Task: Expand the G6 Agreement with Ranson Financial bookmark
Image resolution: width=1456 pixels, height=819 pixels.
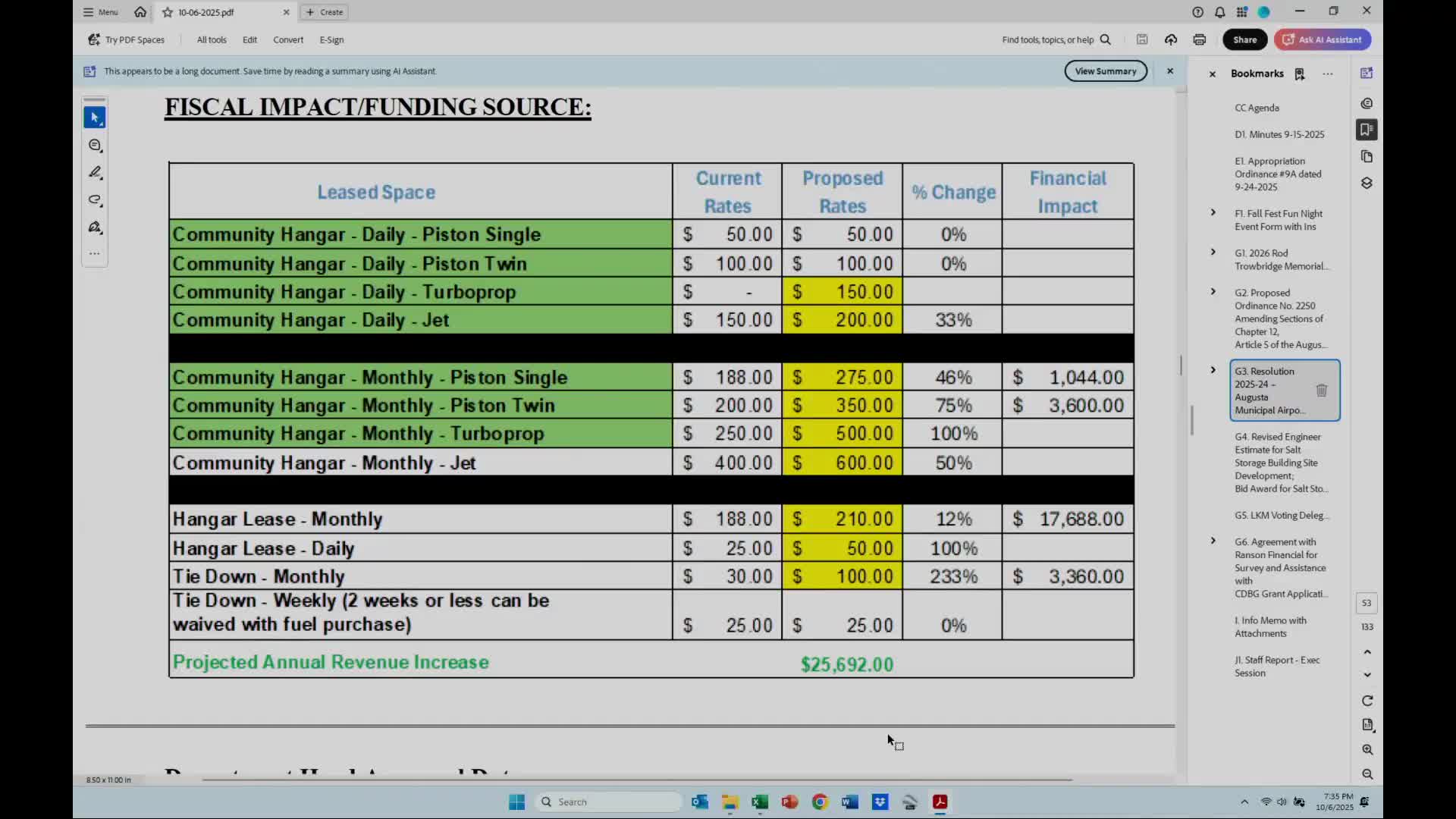Action: tap(1213, 541)
